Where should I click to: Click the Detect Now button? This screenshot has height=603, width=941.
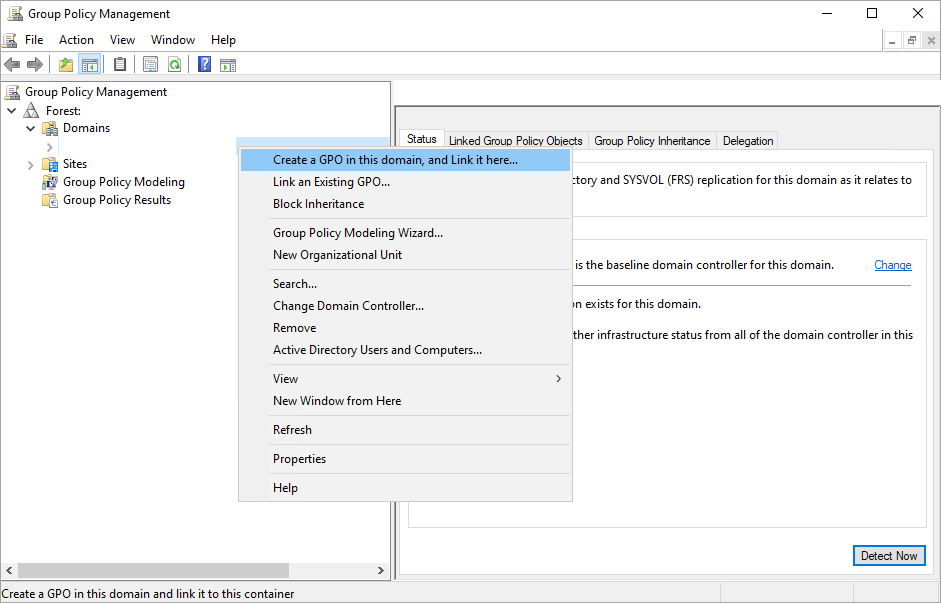pyautogui.click(x=889, y=556)
